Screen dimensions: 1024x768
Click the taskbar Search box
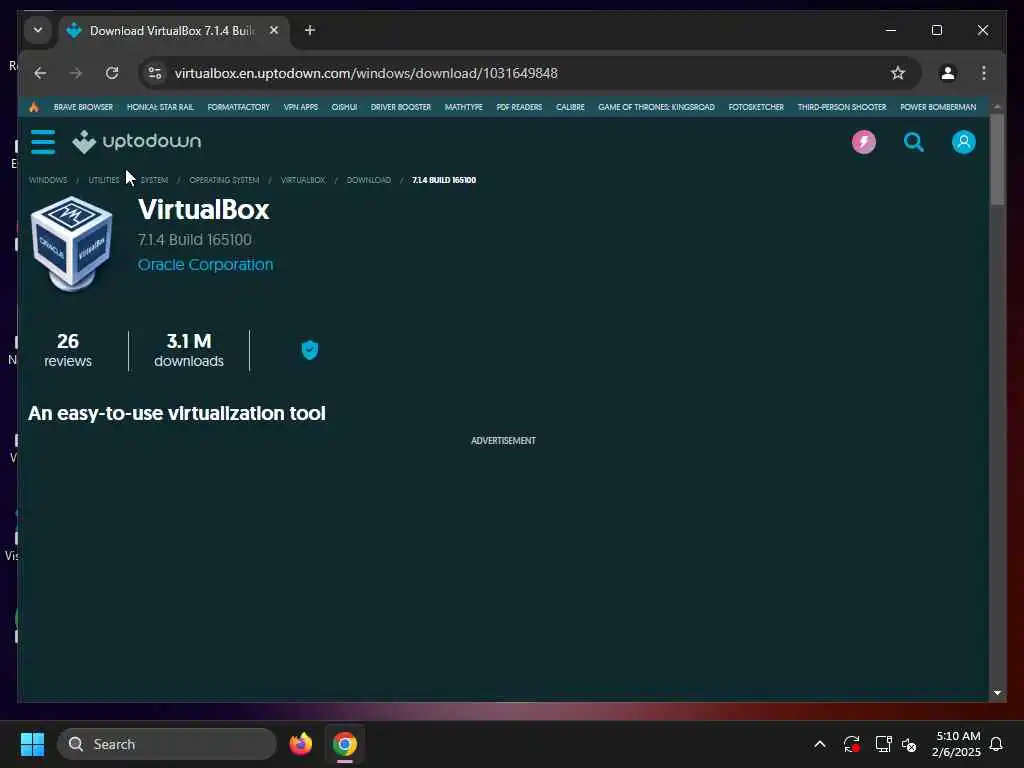coord(167,744)
